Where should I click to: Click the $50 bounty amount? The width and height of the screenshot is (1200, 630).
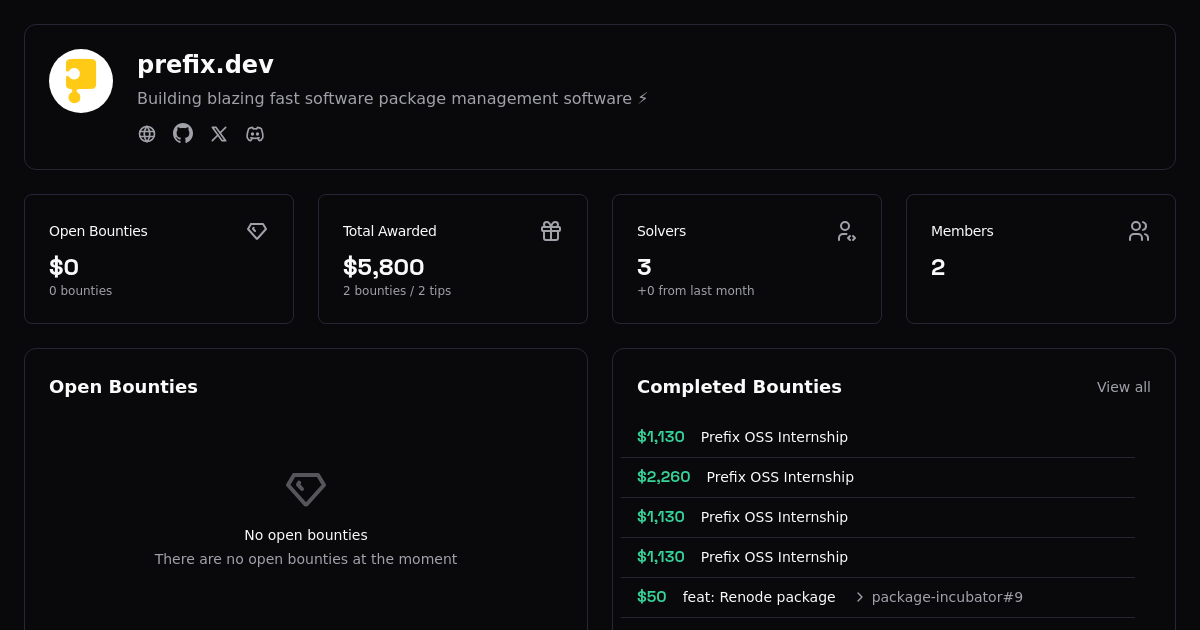click(x=652, y=597)
